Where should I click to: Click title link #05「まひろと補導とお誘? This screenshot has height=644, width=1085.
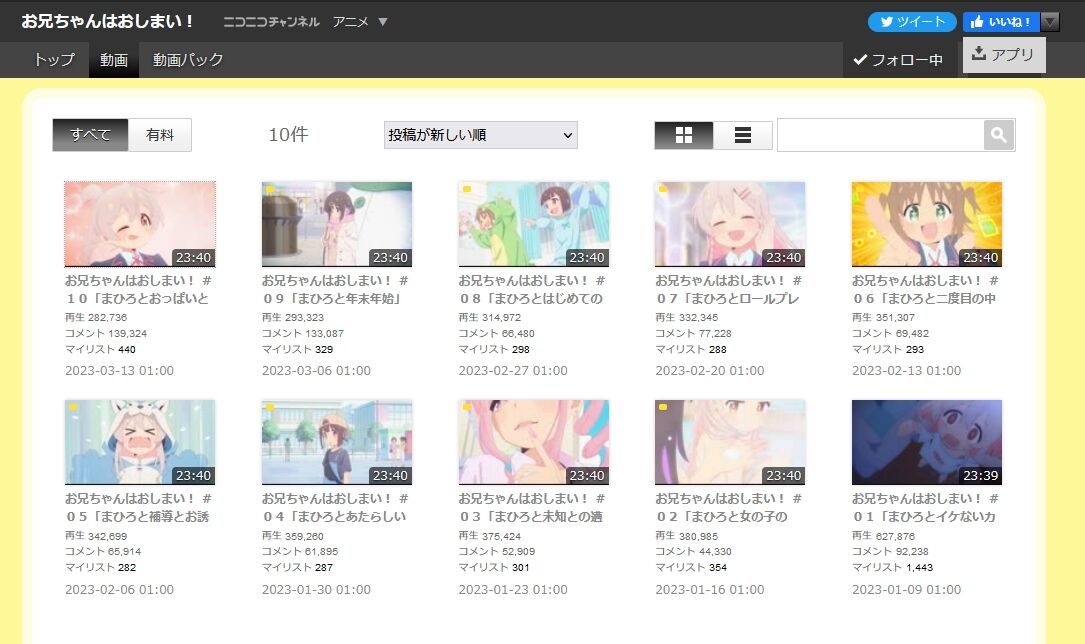click(138, 508)
